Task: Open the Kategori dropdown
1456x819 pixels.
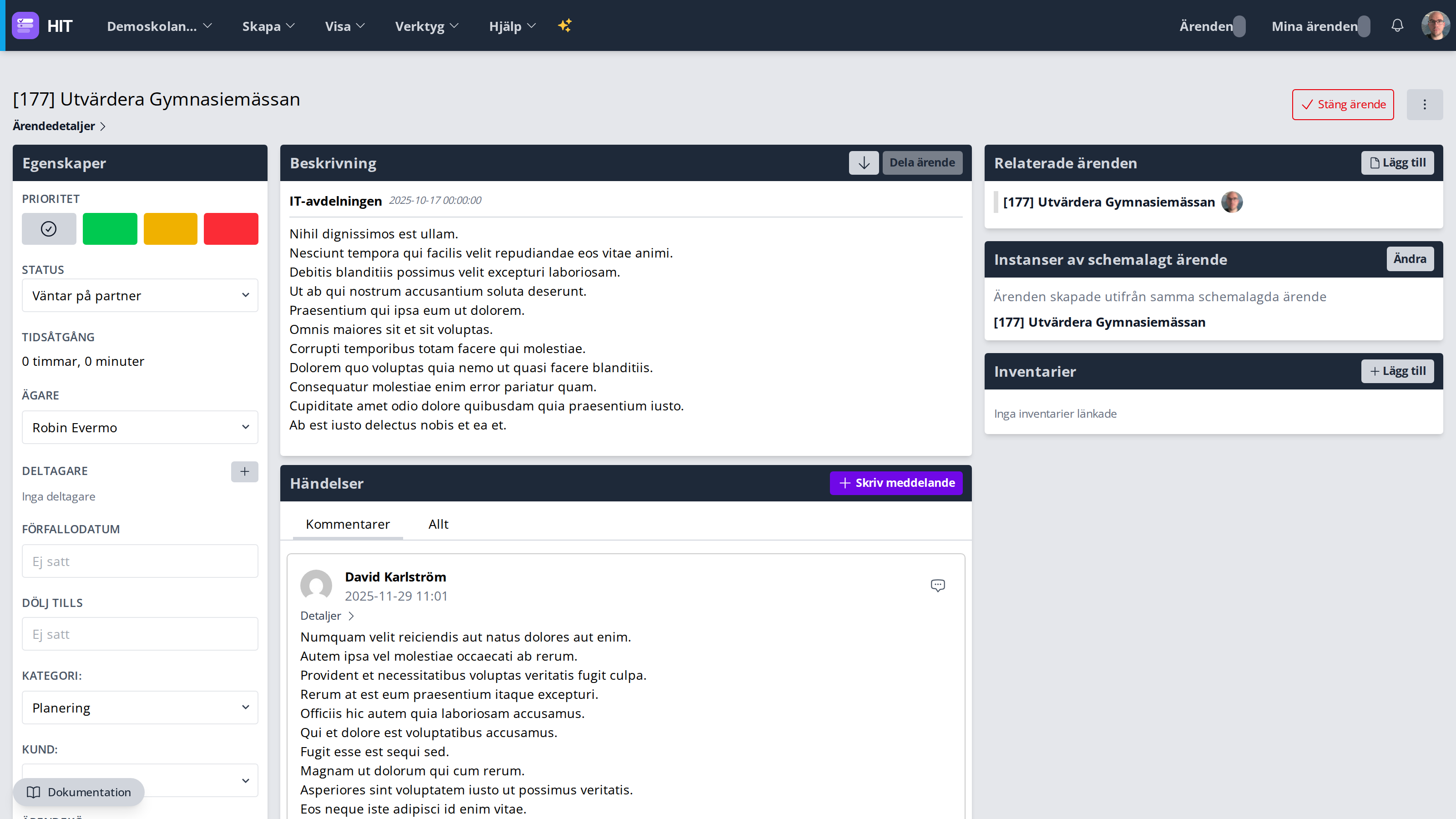Action: 140,708
